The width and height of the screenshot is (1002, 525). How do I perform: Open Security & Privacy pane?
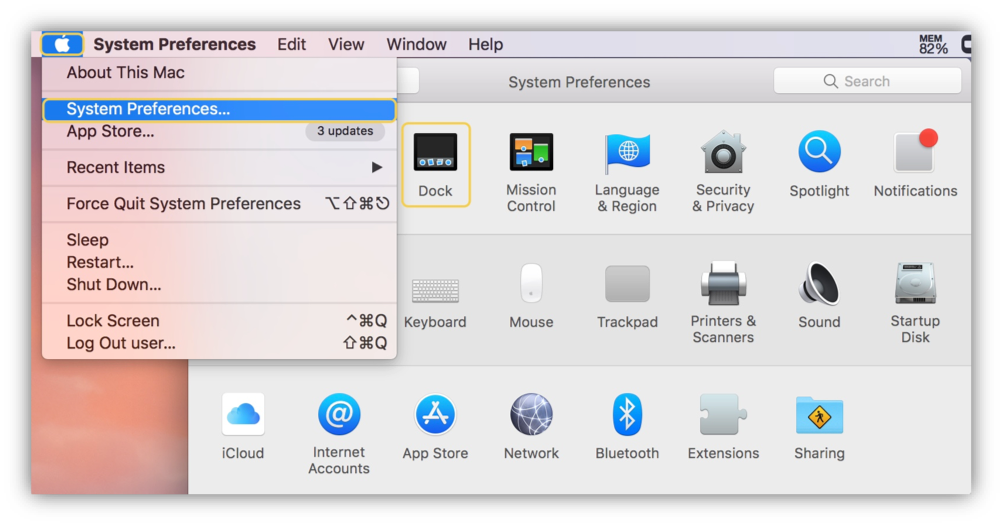(723, 171)
